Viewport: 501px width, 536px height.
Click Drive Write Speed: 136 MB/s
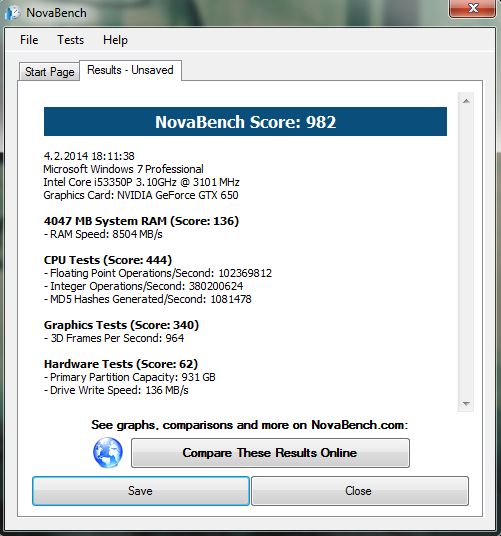click(x=116, y=390)
